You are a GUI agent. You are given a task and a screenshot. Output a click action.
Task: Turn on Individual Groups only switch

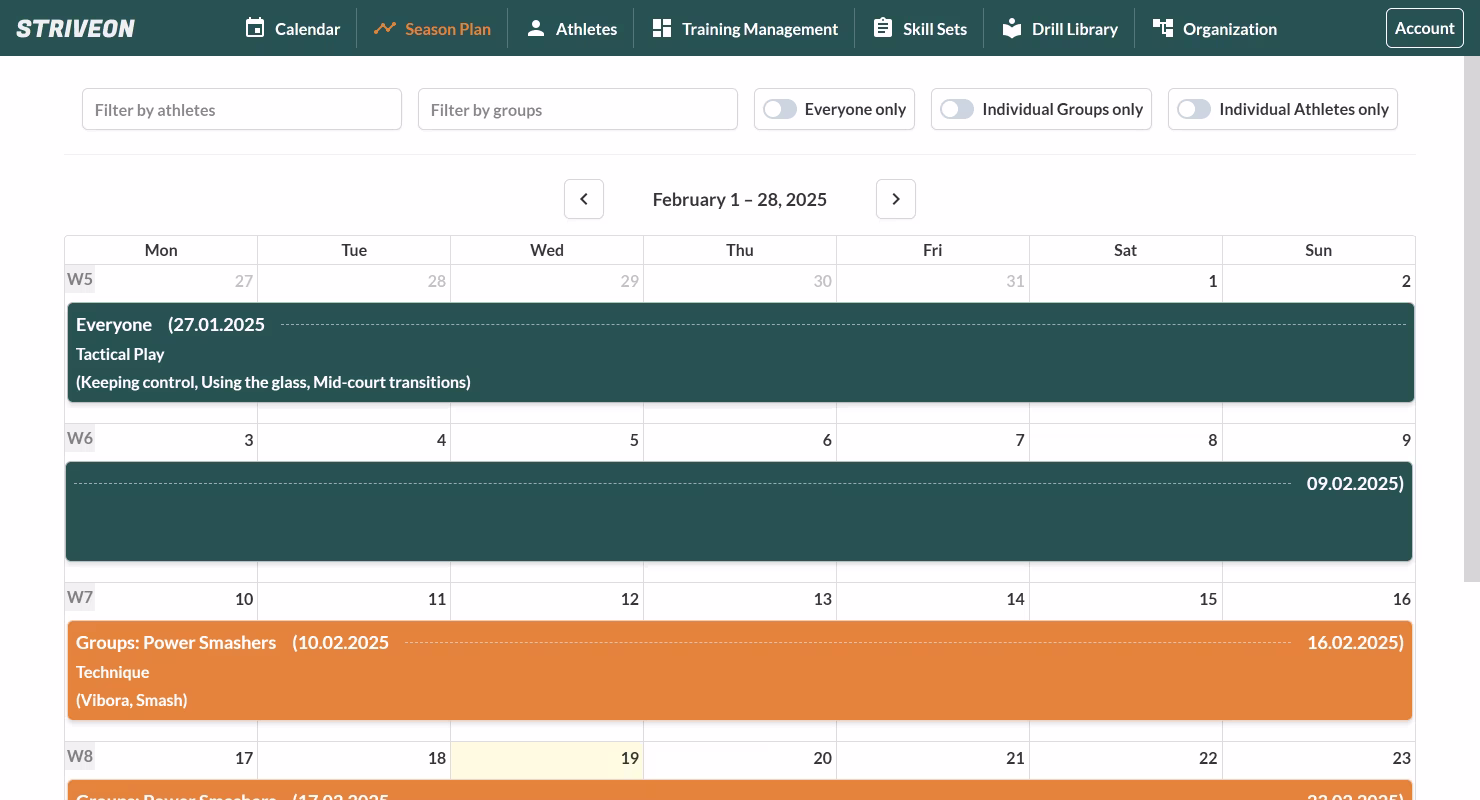957,109
